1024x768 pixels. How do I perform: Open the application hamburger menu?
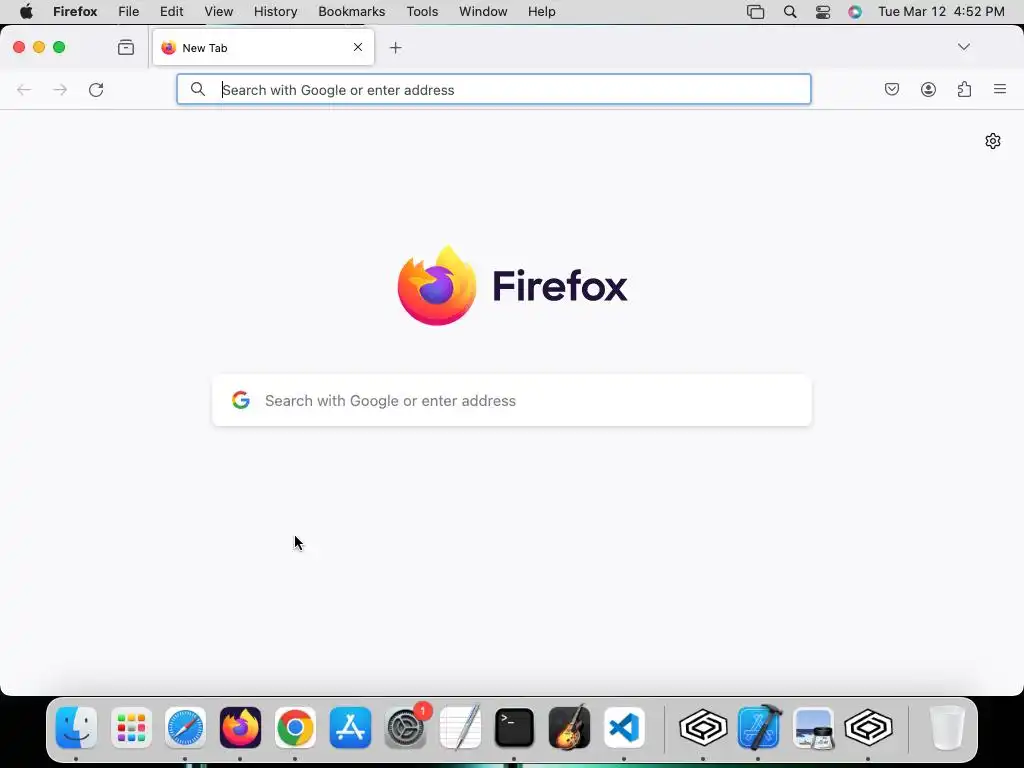pos(1000,89)
